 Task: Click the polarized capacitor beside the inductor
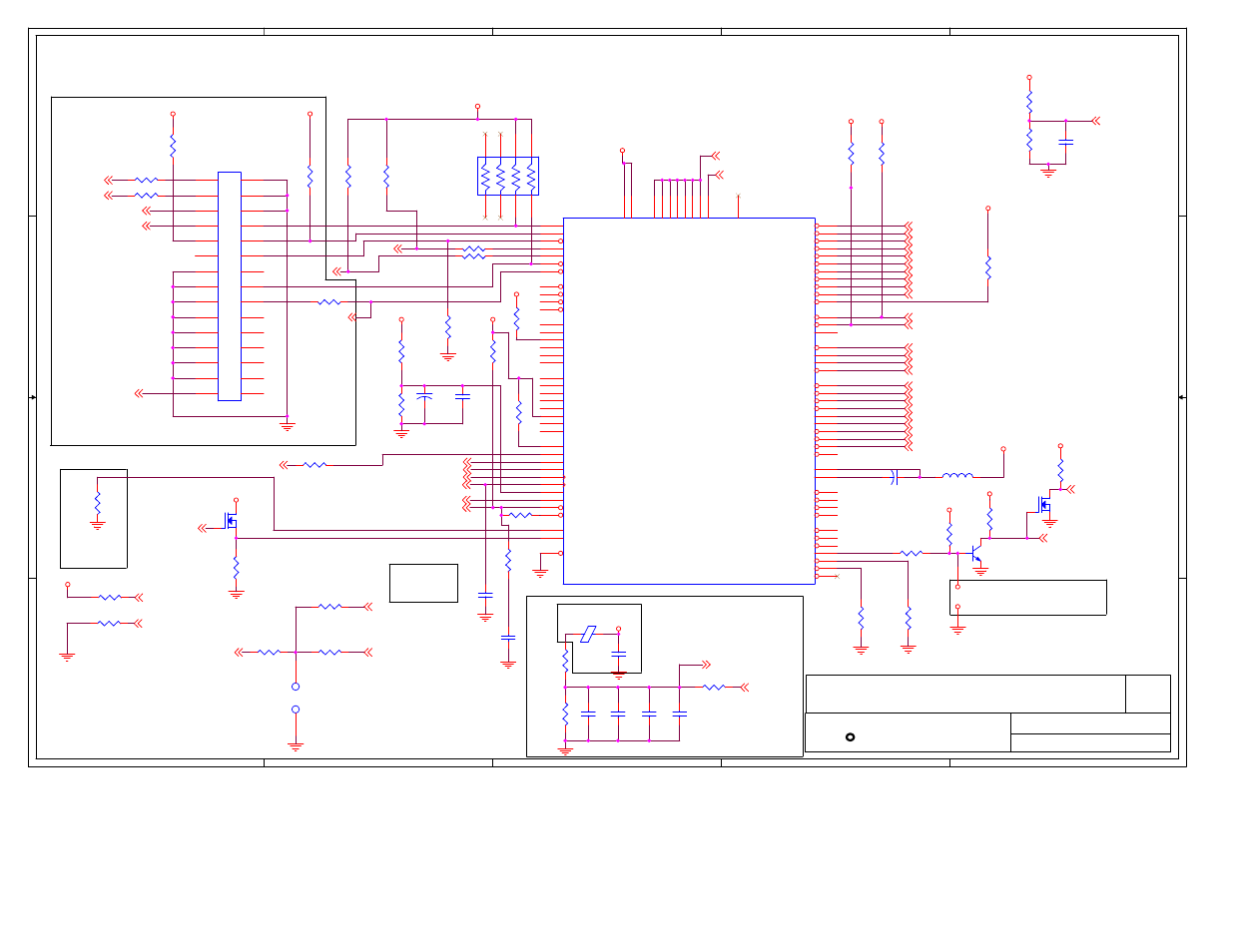pos(895,477)
